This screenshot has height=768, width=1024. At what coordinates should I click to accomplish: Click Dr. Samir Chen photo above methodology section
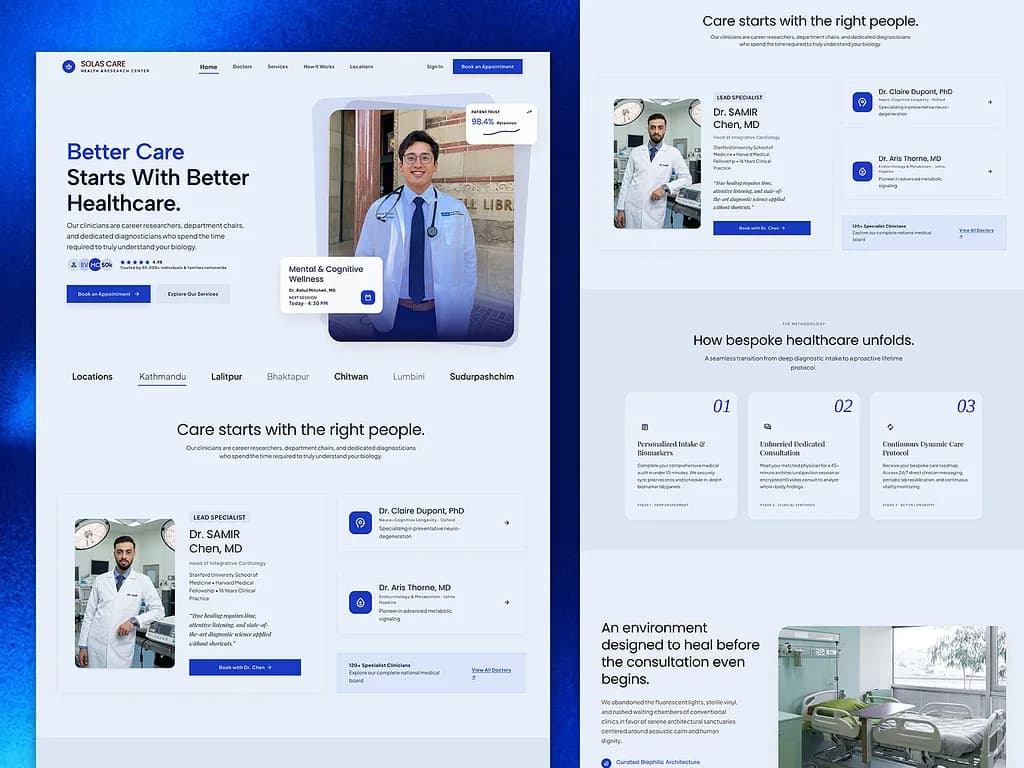pyautogui.click(x=657, y=163)
